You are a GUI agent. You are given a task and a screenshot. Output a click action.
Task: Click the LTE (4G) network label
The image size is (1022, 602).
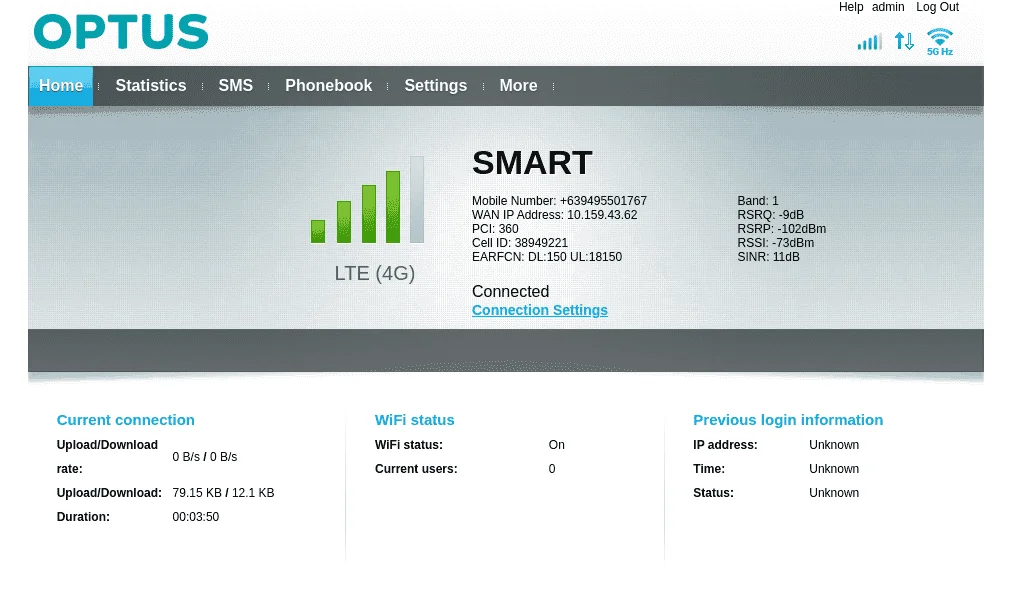click(x=375, y=273)
